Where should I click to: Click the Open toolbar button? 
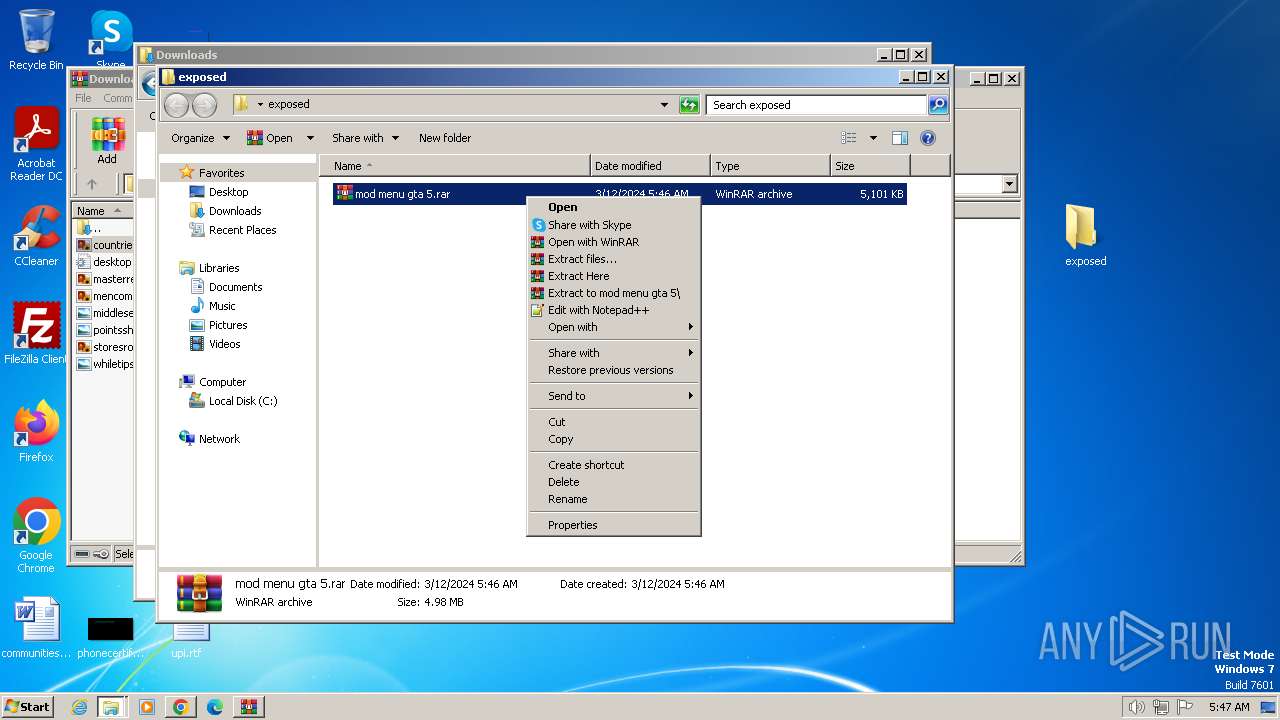click(x=271, y=138)
